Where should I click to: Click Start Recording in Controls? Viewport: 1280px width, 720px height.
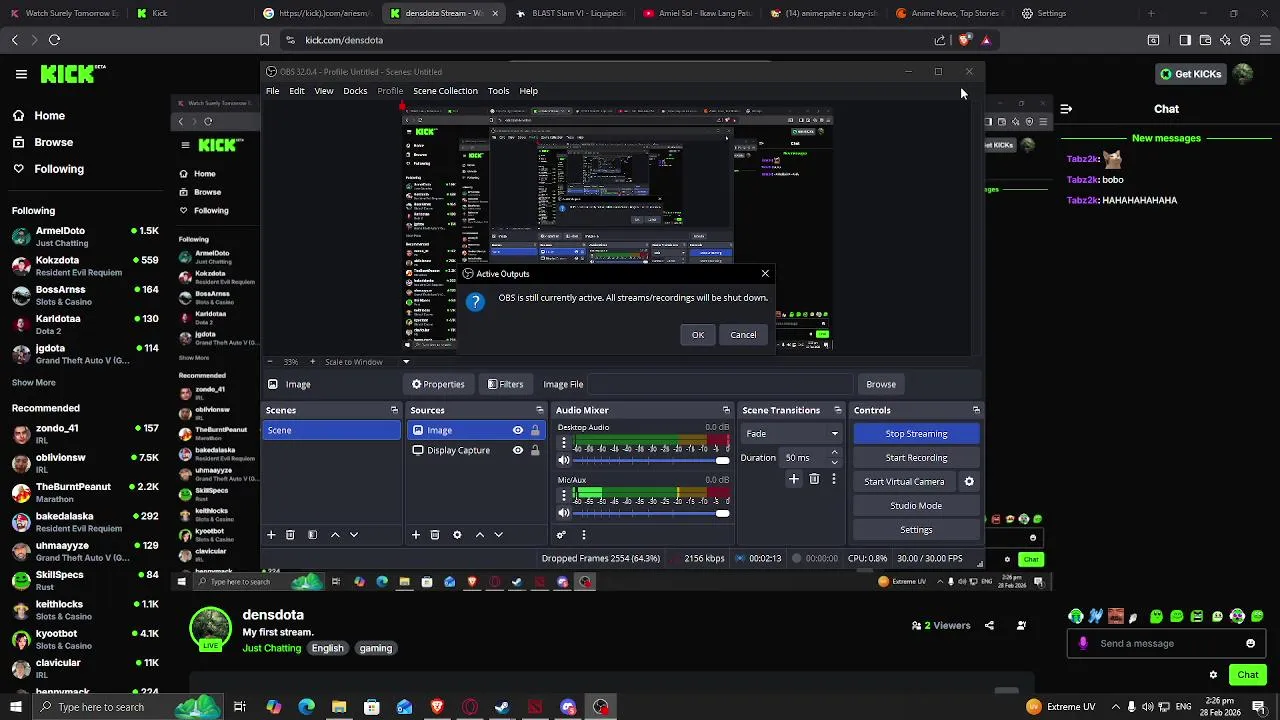[916, 458]
